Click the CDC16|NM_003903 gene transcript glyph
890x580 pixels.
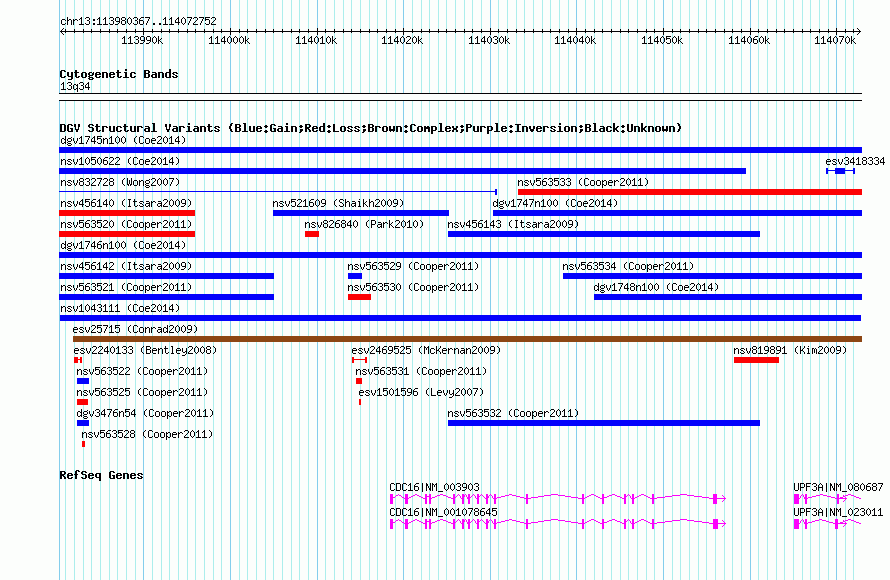pos(558,498)
